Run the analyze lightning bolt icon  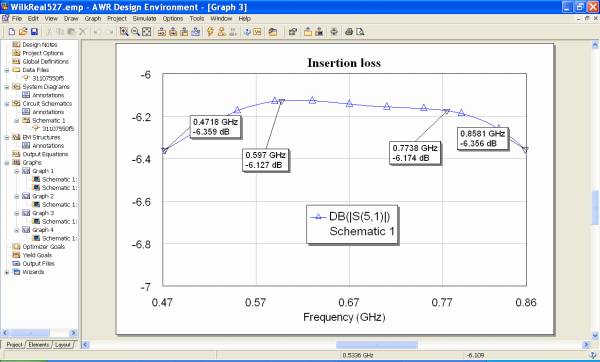click(x=210, y=32)
